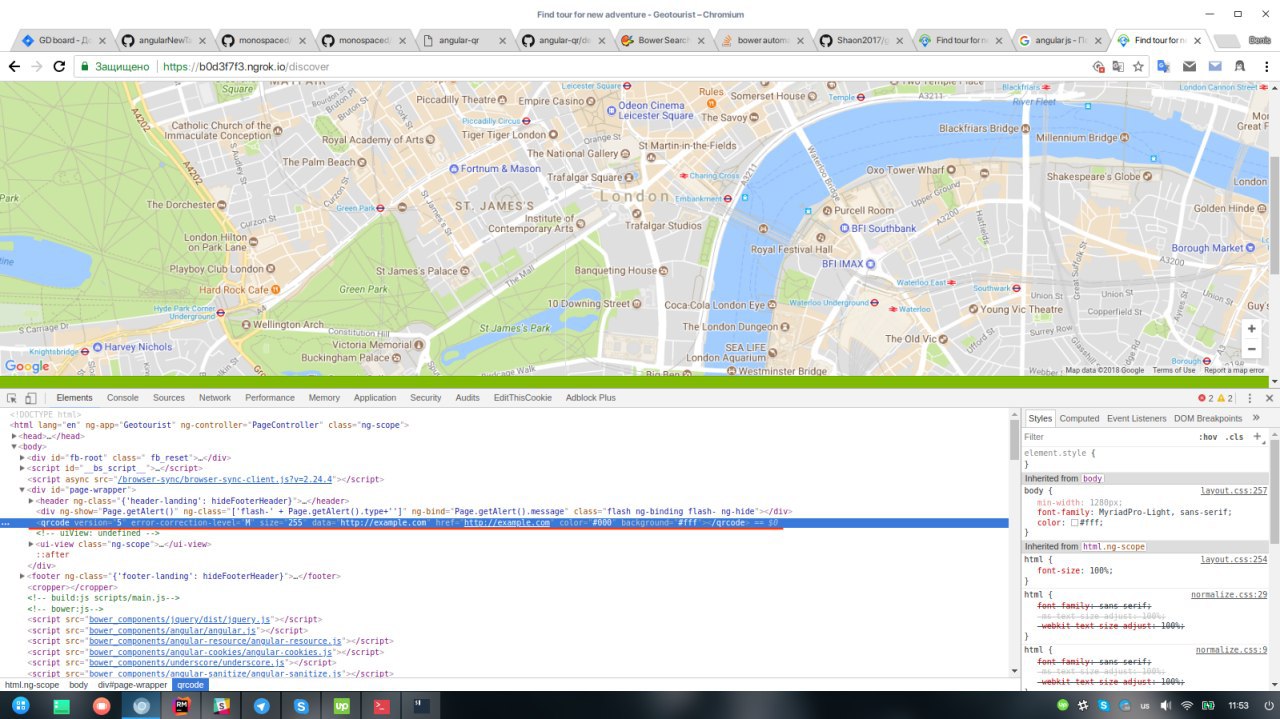This screenshot has height=719, width=1280.
Task: Open the DOM Breakpoints tab
Action: point(1208,418)
